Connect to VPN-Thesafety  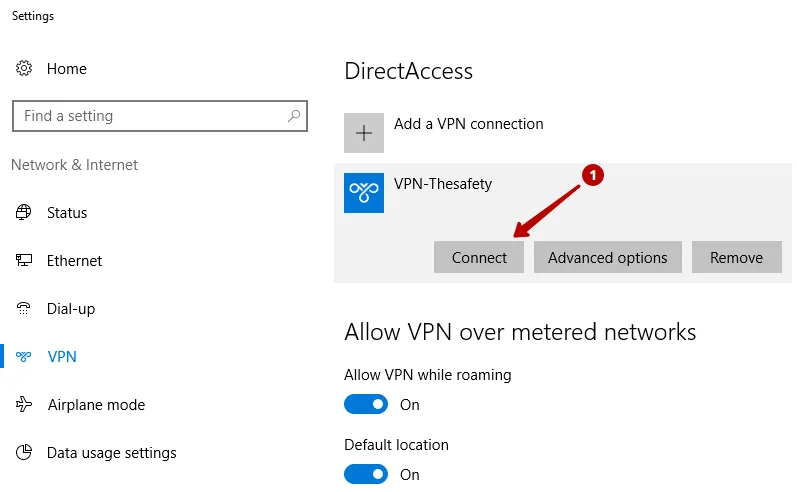click(x=479, y=257)
